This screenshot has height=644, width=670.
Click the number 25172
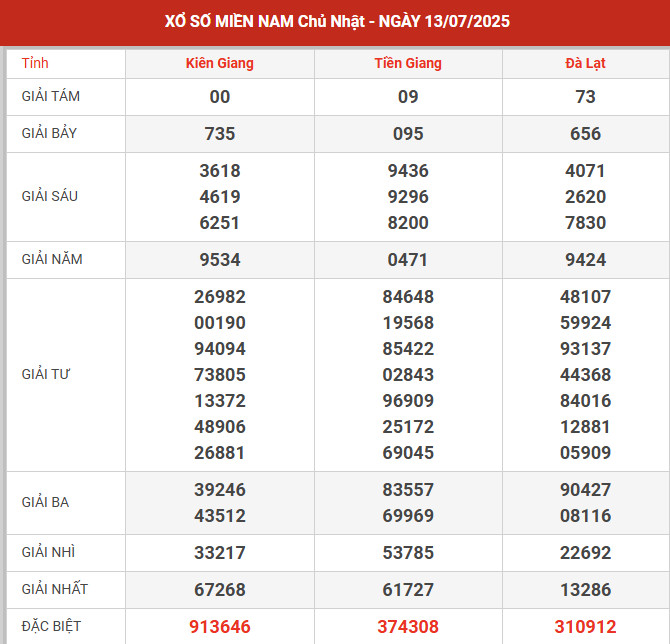(408, 427)
